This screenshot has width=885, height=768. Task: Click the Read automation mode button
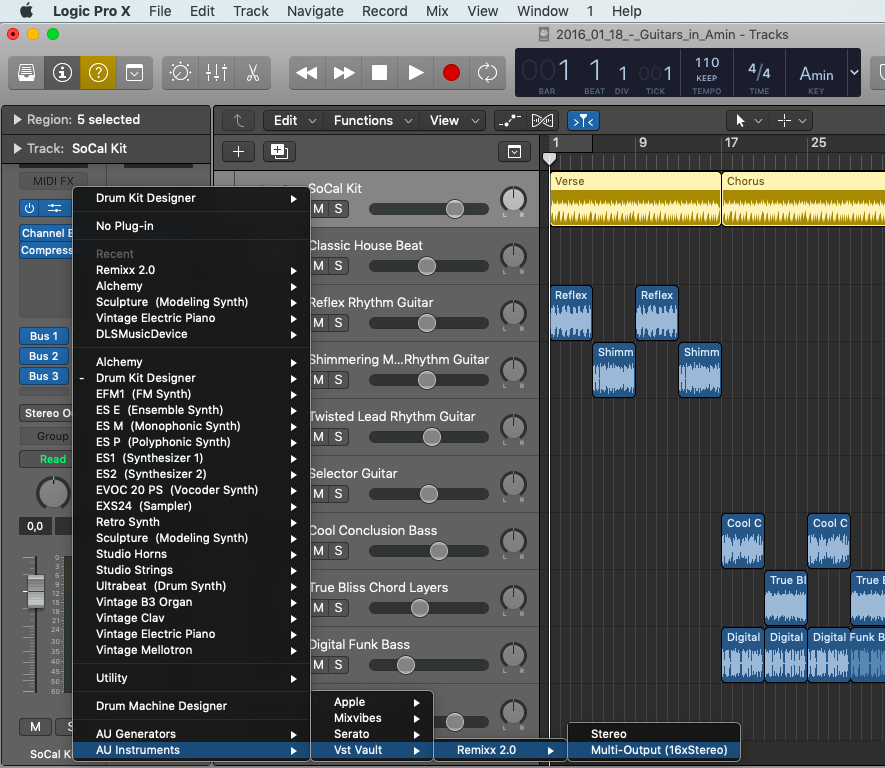[46, 459]
